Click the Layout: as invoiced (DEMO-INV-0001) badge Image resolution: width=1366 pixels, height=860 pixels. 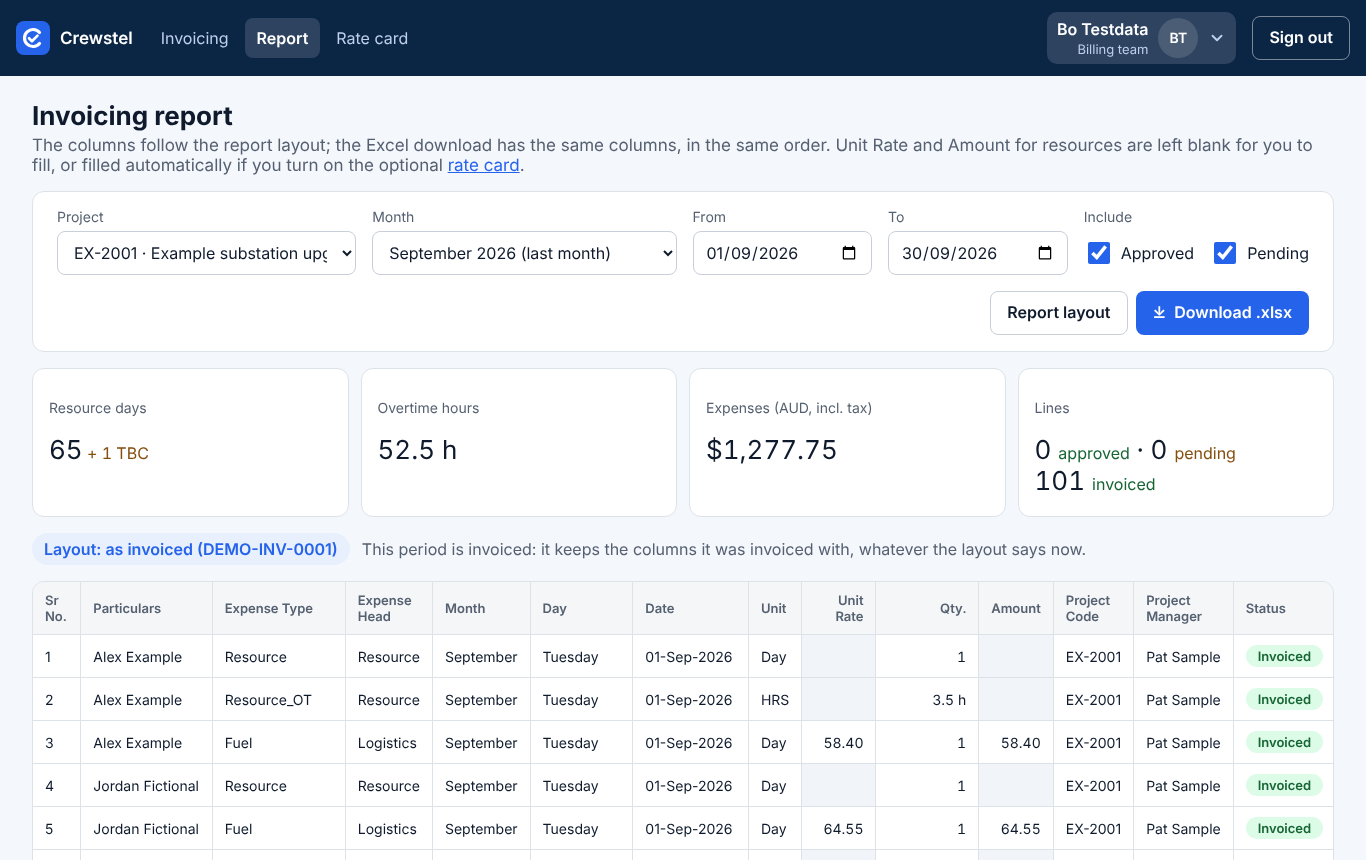[191, 549]
